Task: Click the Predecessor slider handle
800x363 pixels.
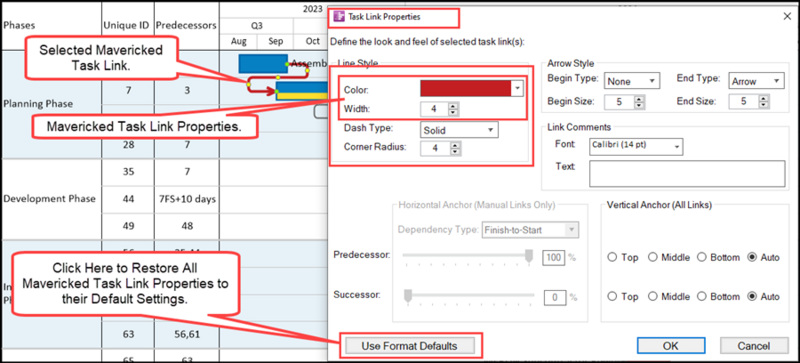Action: (x=529, y=256)
